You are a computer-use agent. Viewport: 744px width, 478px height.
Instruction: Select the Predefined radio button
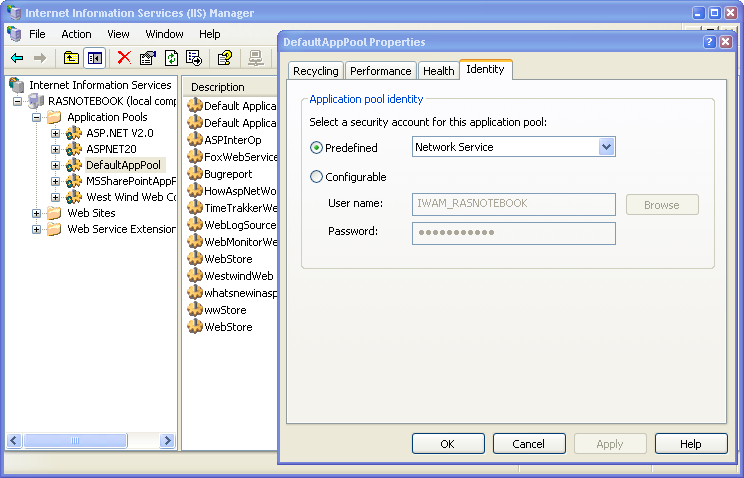(x=316, y=148)
